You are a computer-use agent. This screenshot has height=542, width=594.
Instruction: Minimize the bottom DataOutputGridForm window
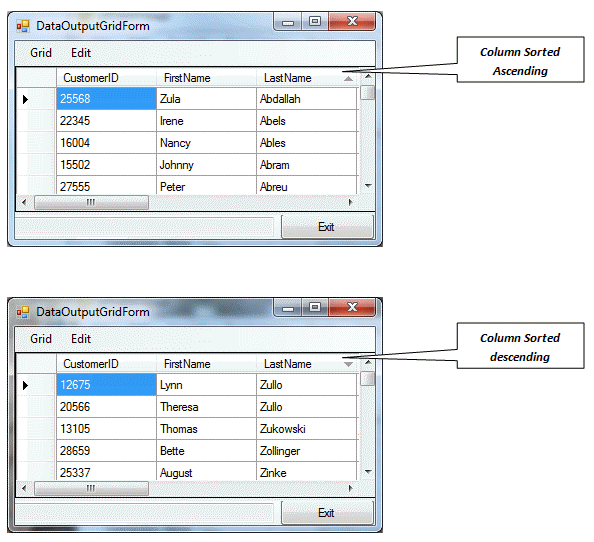tap(288, 307)
